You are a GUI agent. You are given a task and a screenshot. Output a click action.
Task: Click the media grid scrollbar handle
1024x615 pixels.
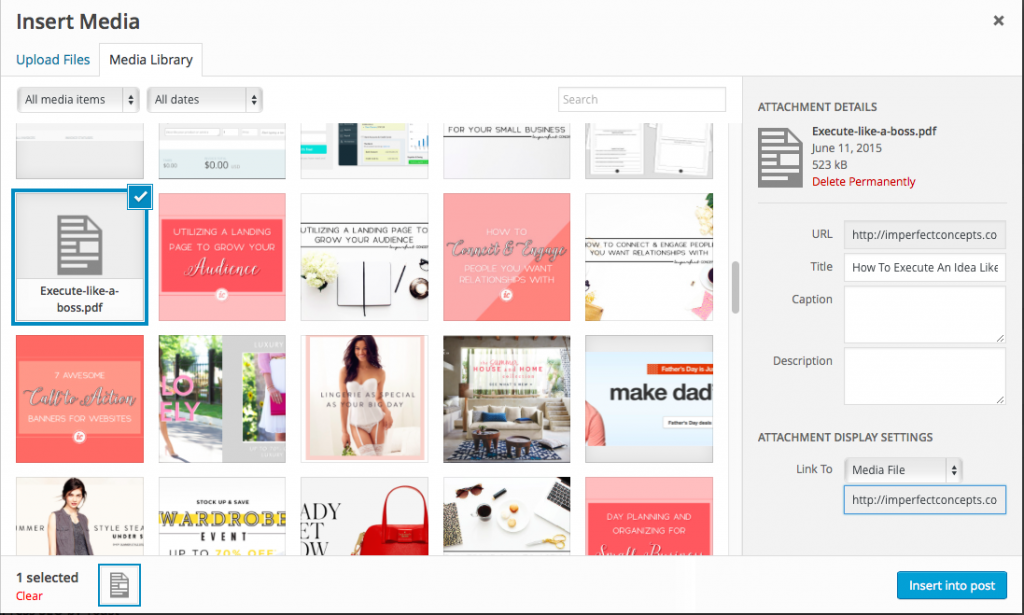coord(735,287)
